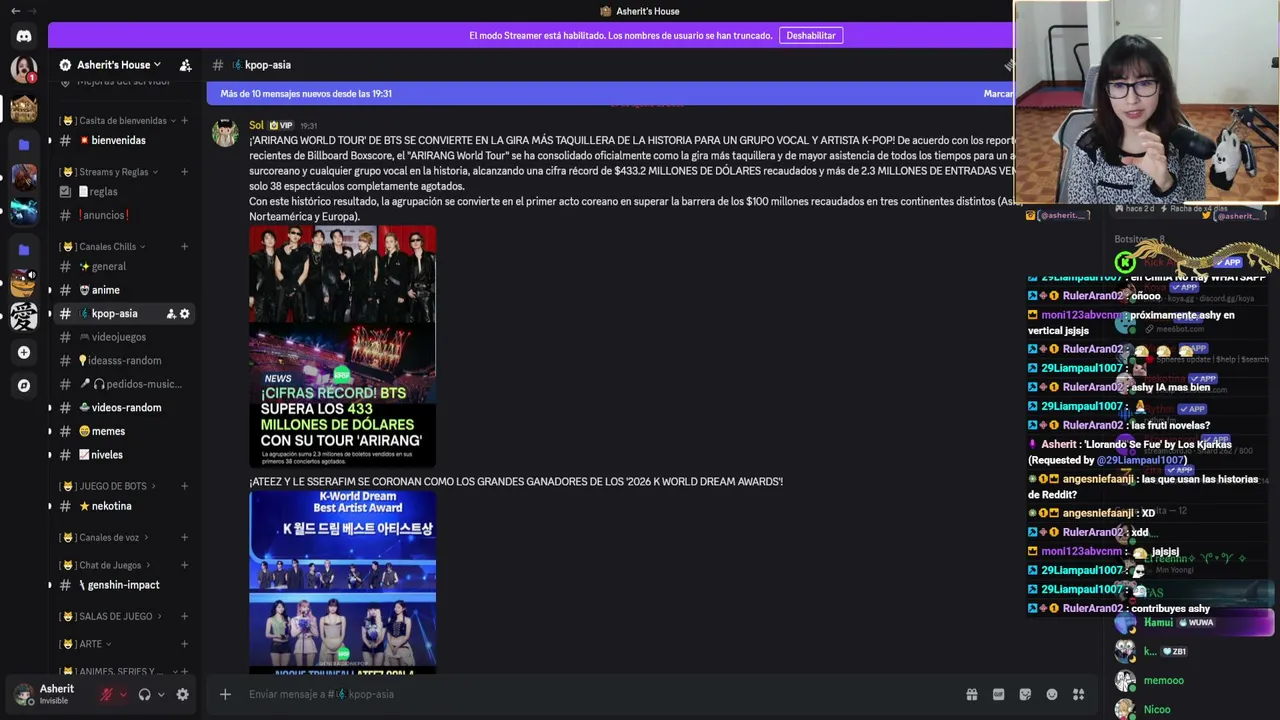Add a channel to Chat de Juegos
This screenshot has height=720, width=1280.
[x=184, y=565]
